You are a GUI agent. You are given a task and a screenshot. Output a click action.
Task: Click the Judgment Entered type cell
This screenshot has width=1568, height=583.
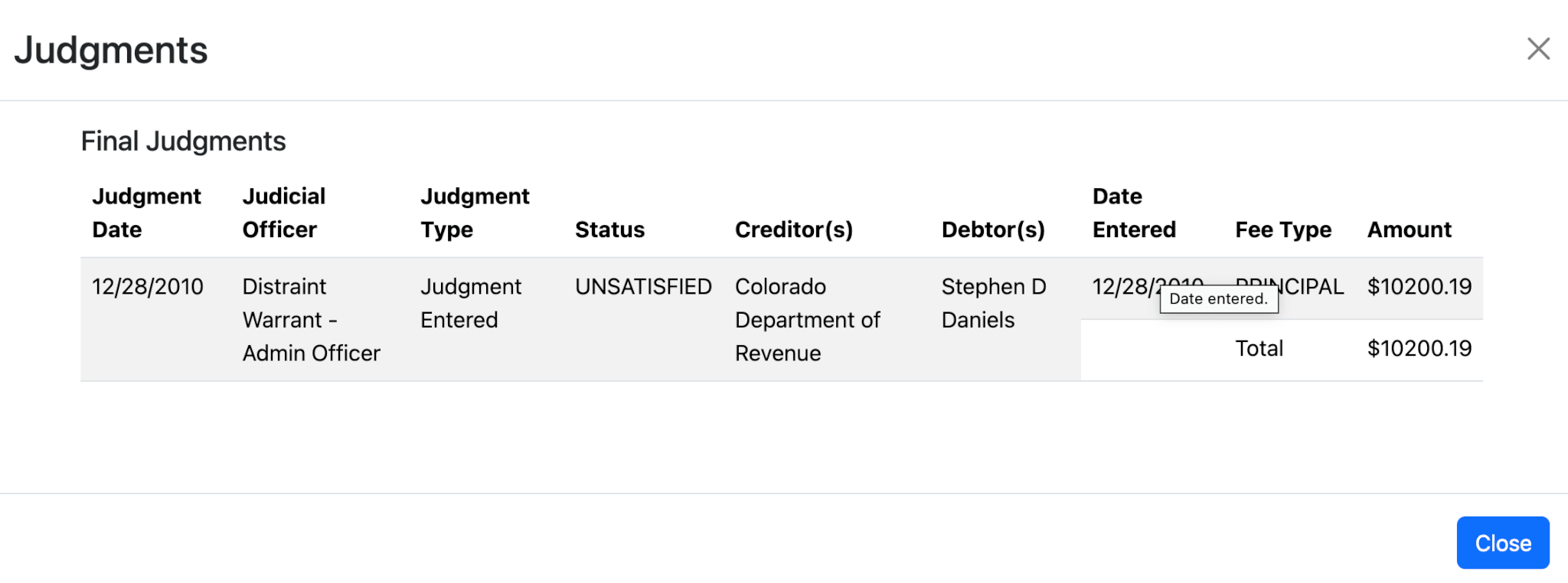[x=470, y=303]
